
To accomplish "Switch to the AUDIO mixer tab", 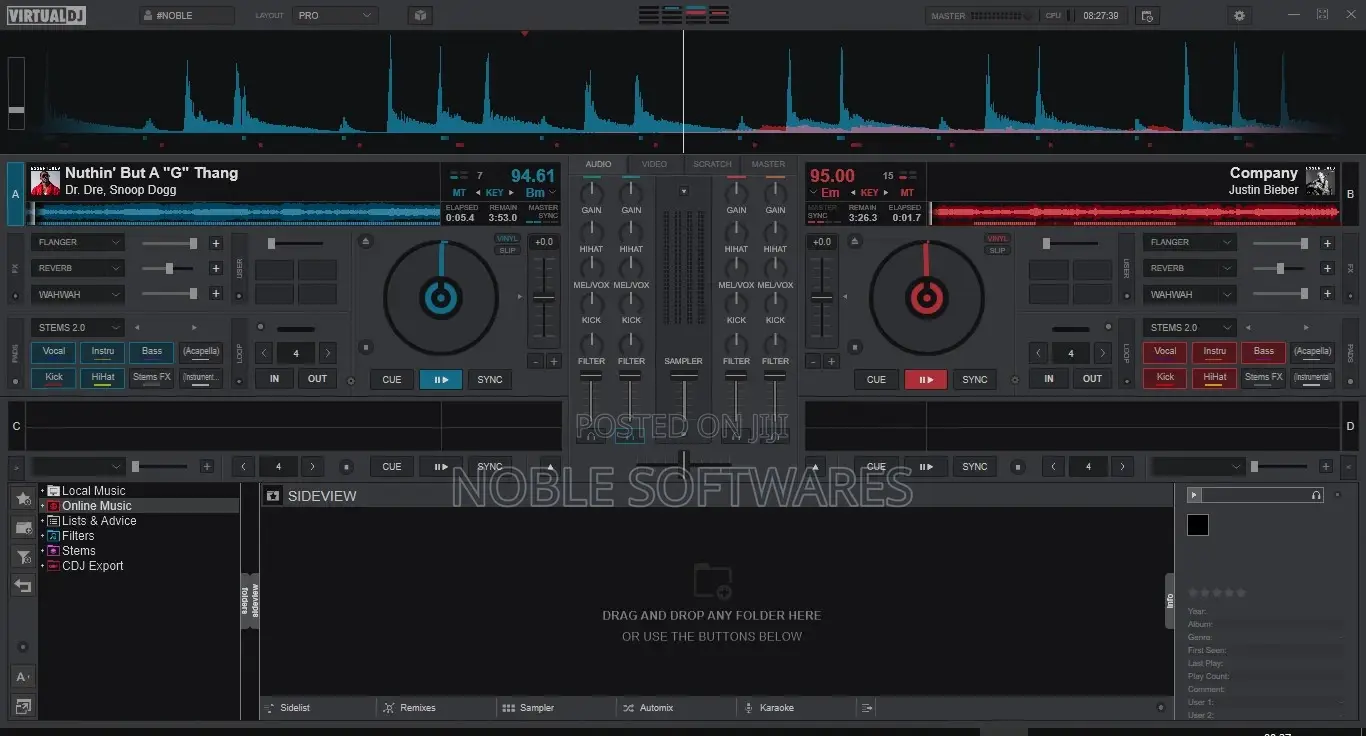I will [x=598, y=164].
